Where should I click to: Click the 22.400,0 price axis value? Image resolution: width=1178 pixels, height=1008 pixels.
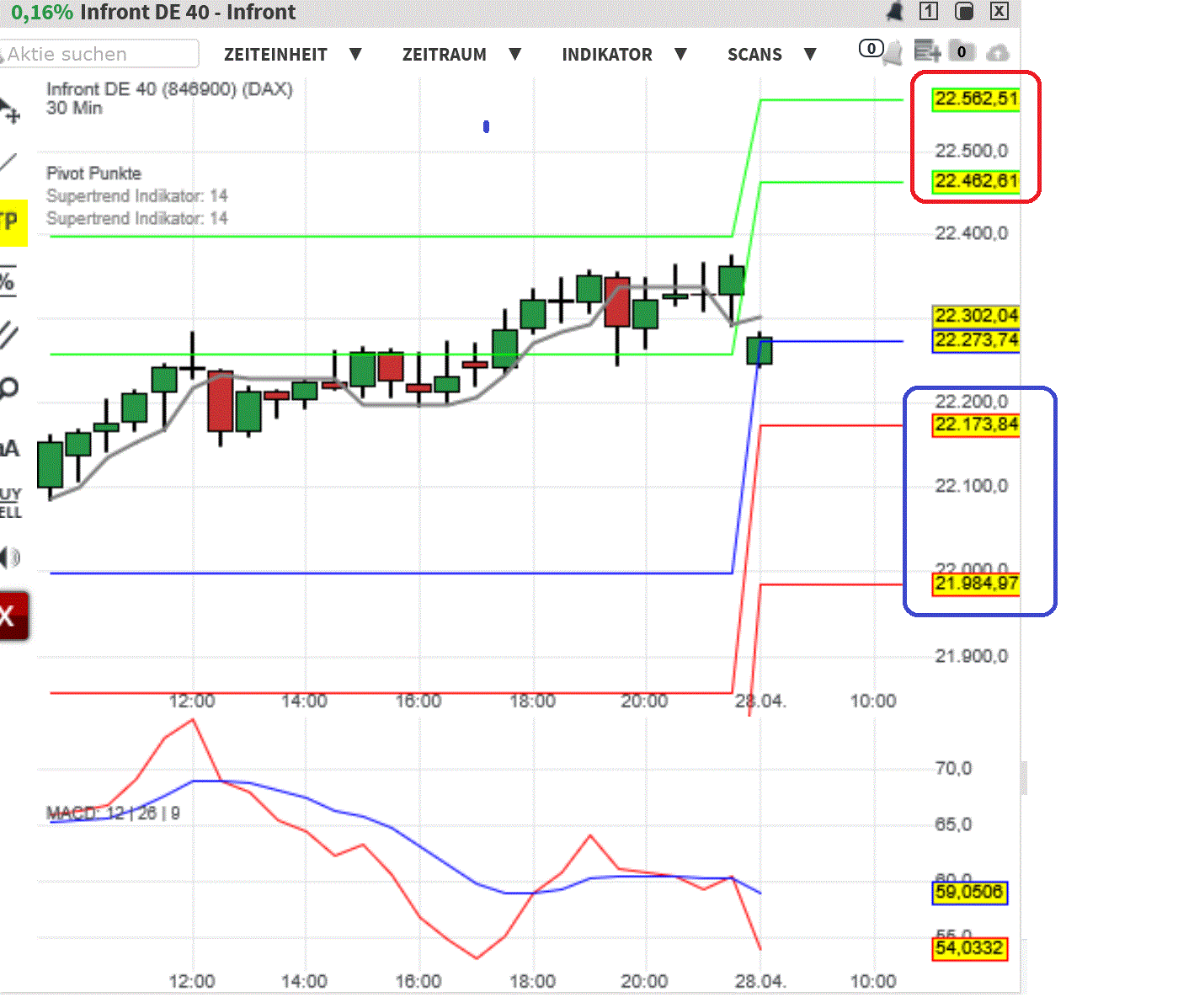click(971, 234)
